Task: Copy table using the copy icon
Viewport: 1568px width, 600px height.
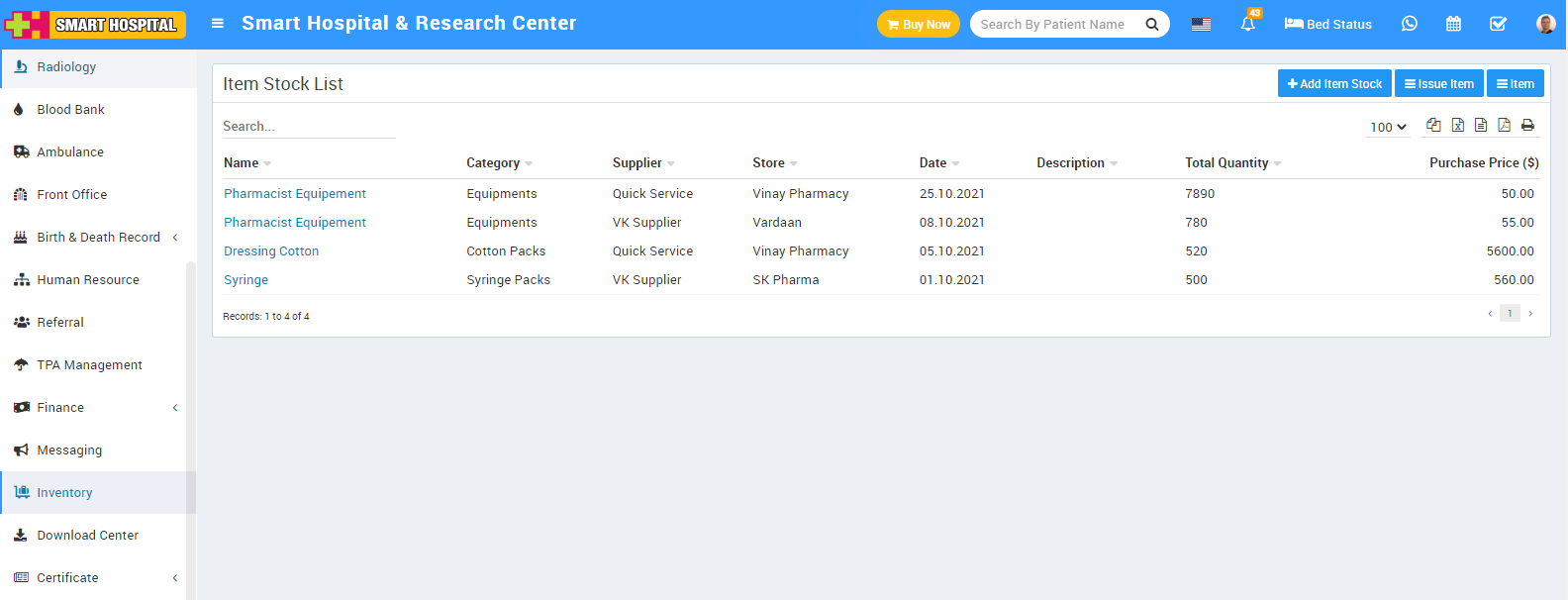Action: (1433, 125)
